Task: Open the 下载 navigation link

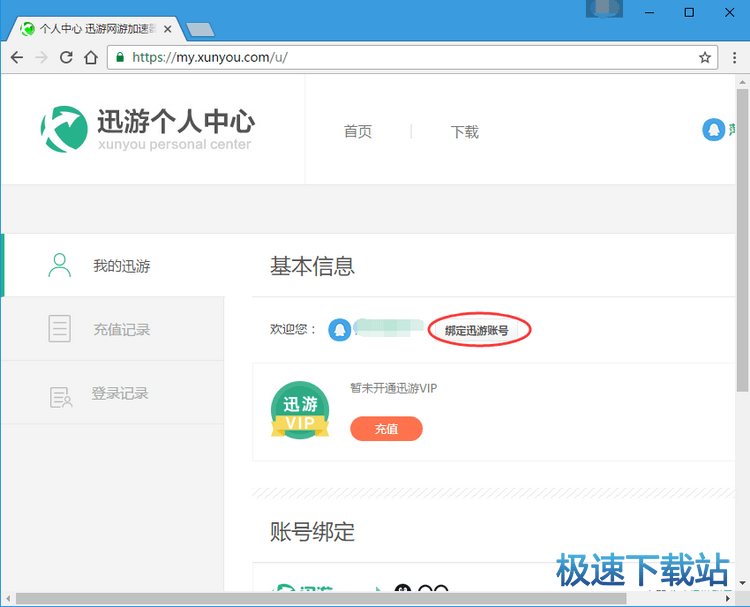Action: point(464,132)
